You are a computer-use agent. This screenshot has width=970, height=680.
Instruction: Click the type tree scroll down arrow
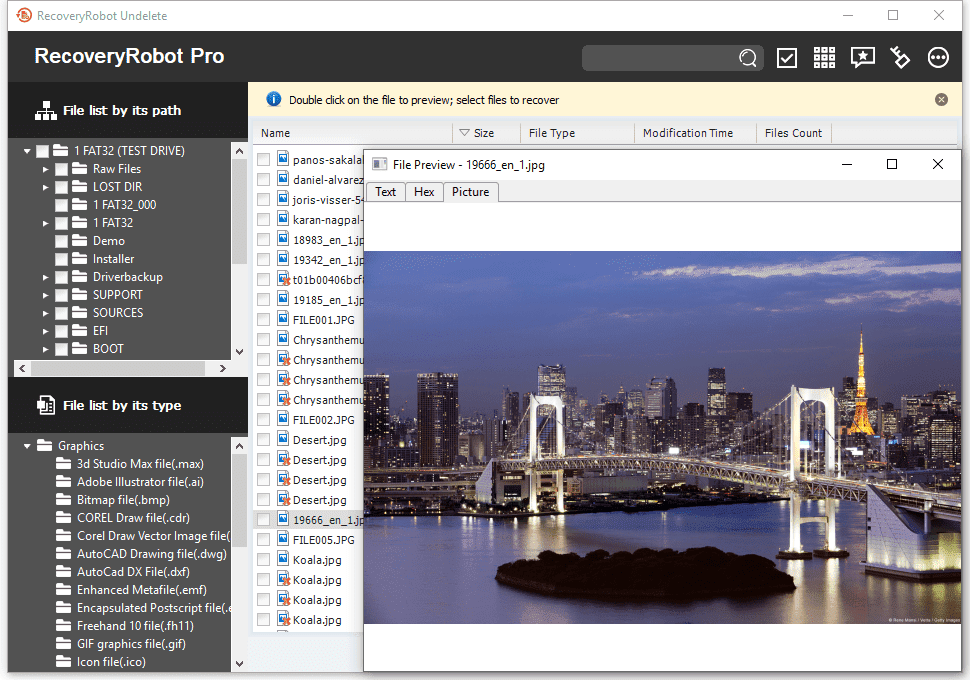point(239,663)
